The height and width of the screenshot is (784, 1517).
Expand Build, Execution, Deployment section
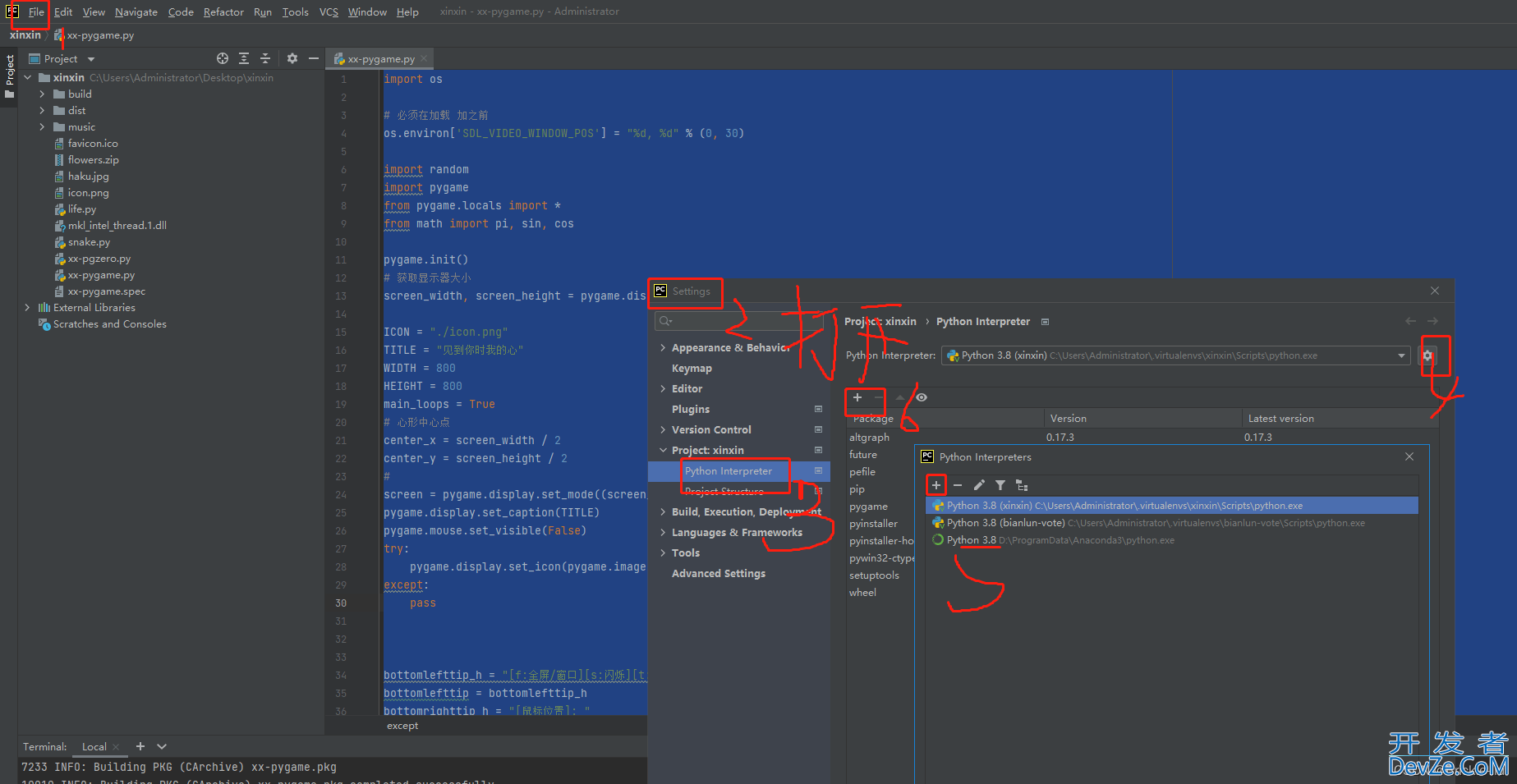663,512
